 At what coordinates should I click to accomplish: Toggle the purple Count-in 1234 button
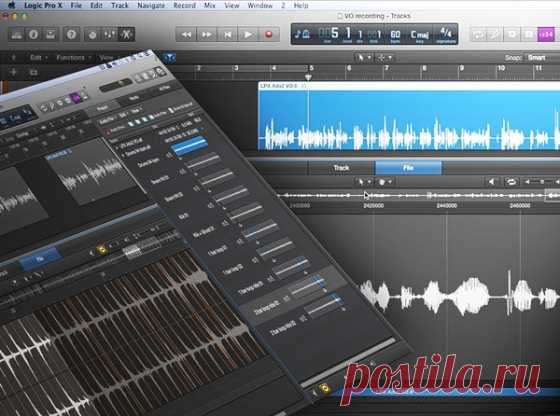point(546,35)
